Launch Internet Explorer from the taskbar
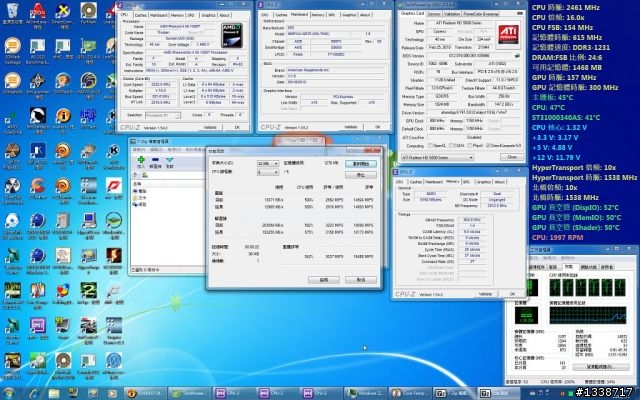The width and height of the screenshot is (640, 400). (x=33, y=393)
